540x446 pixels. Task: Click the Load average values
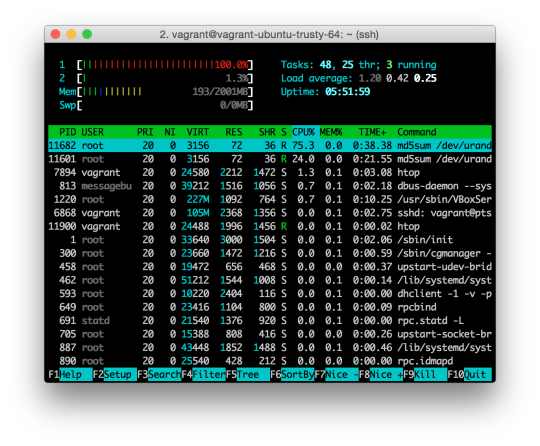[x=397, y=78]
